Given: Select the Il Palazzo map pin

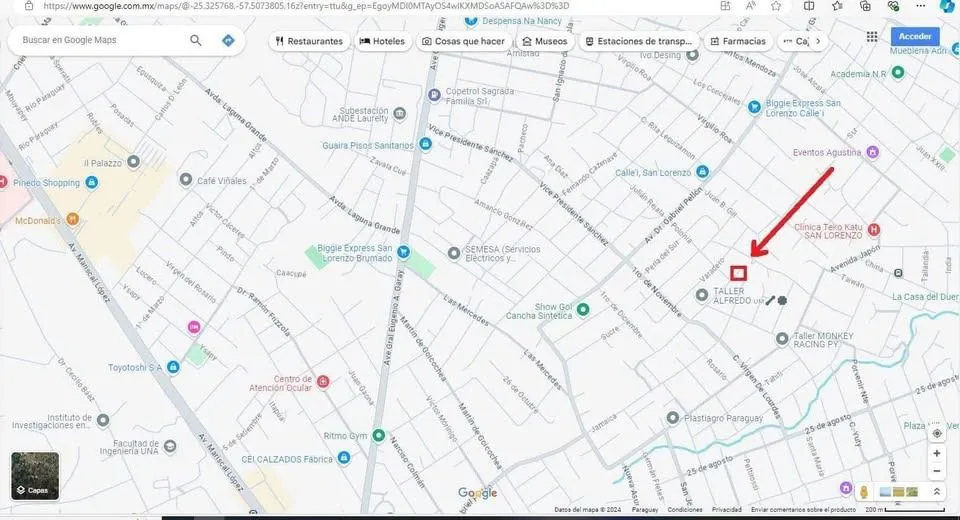Looking at the screenshot, I should (x=133, y=162).
